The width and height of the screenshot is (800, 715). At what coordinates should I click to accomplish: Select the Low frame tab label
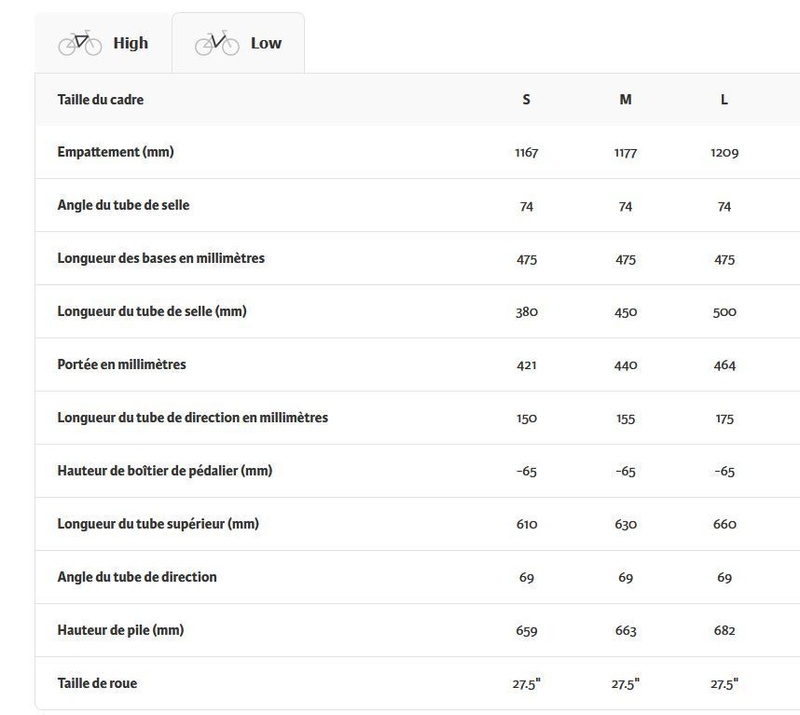[266, 43]
